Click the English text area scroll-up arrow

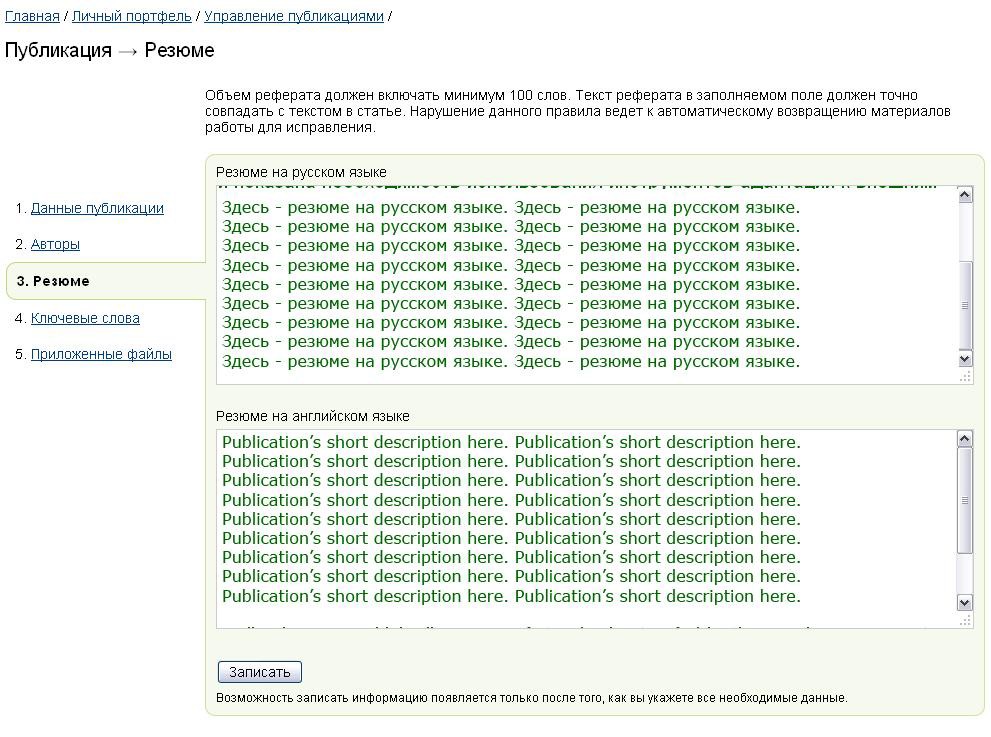point(964,439)
